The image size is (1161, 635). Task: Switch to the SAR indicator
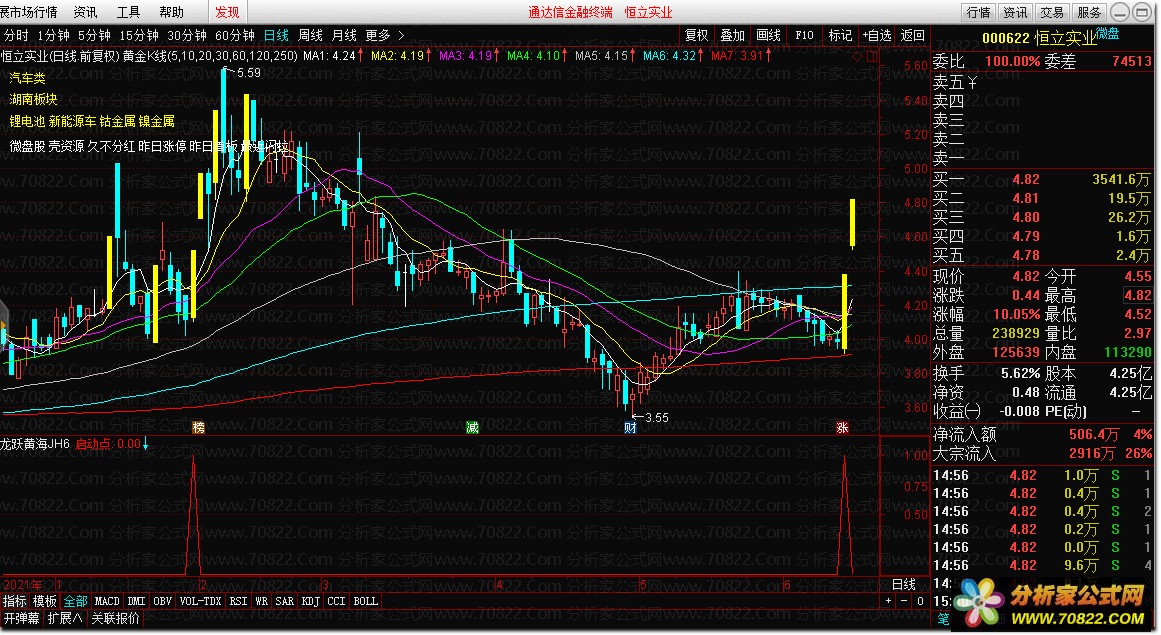[x=284, y=601]
